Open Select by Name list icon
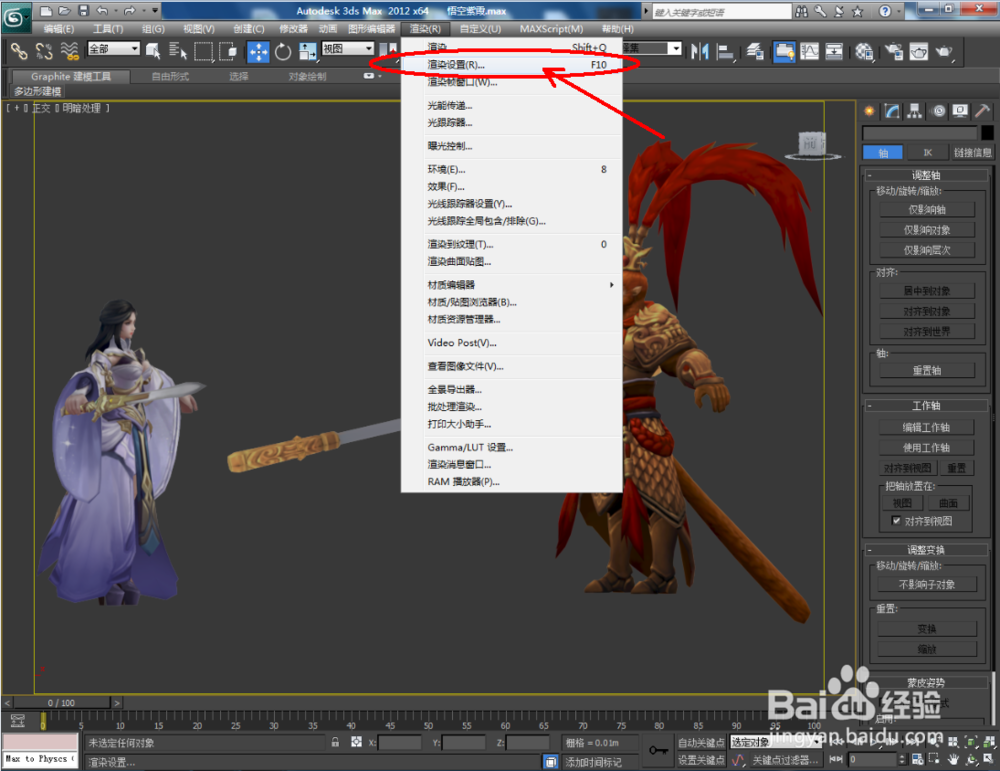 (x=178, y=51)
